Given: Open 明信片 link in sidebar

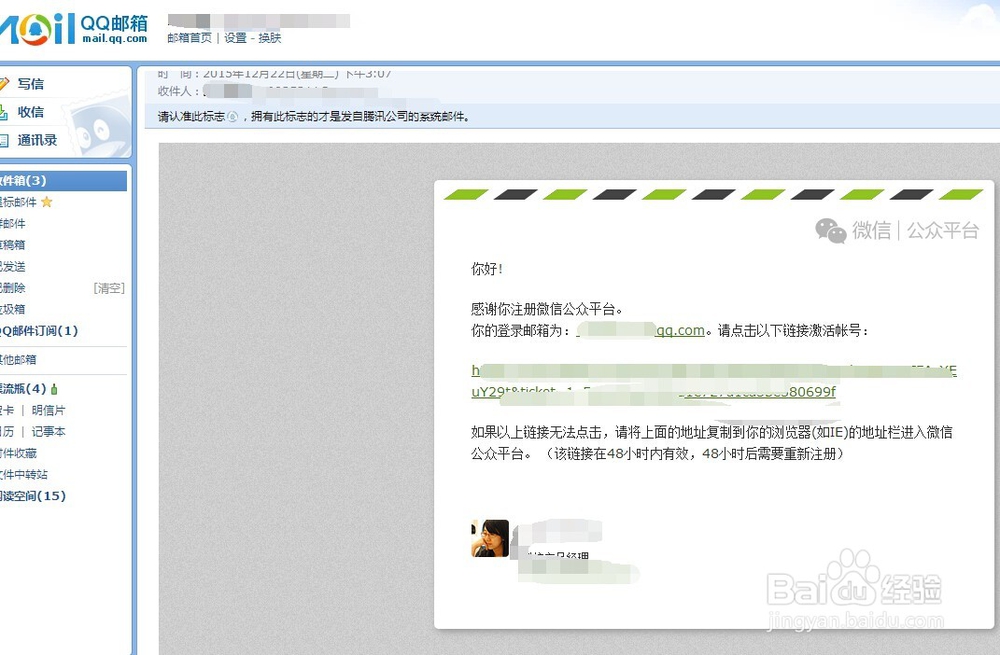Looking at the screenshot, I should click(48, 410).
